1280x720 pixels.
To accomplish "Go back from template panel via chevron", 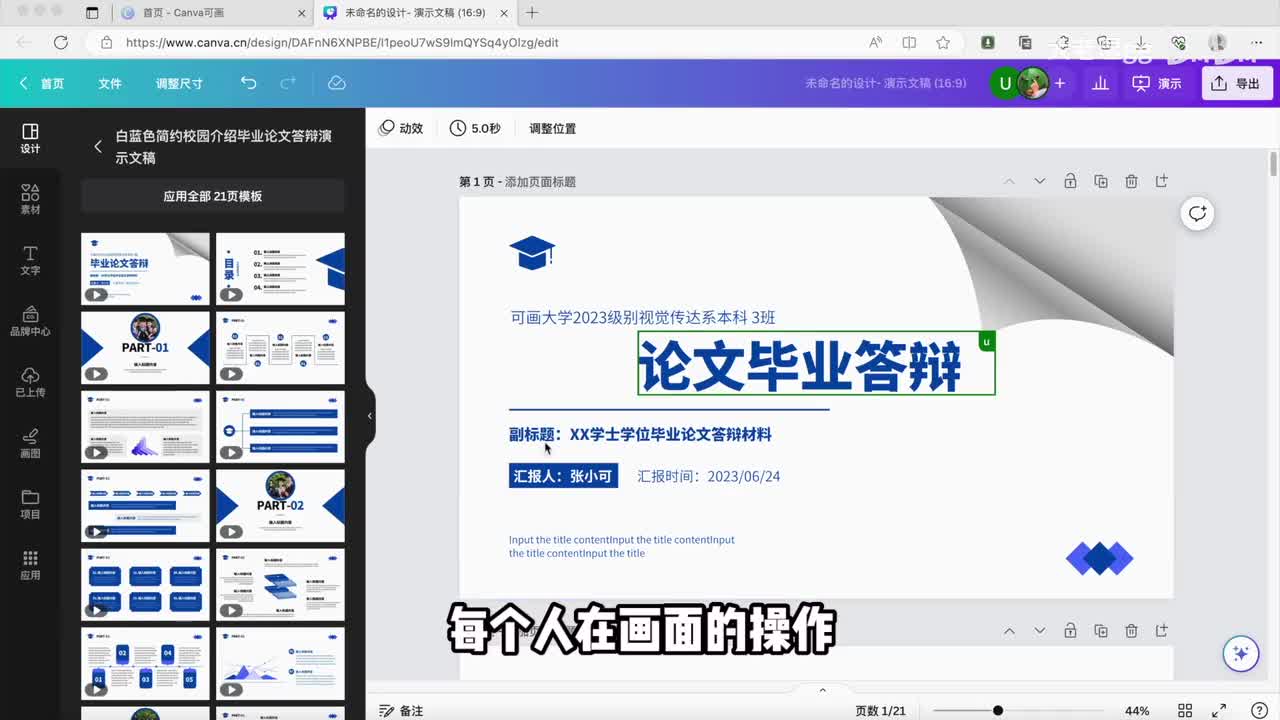I will pos(98,146).
